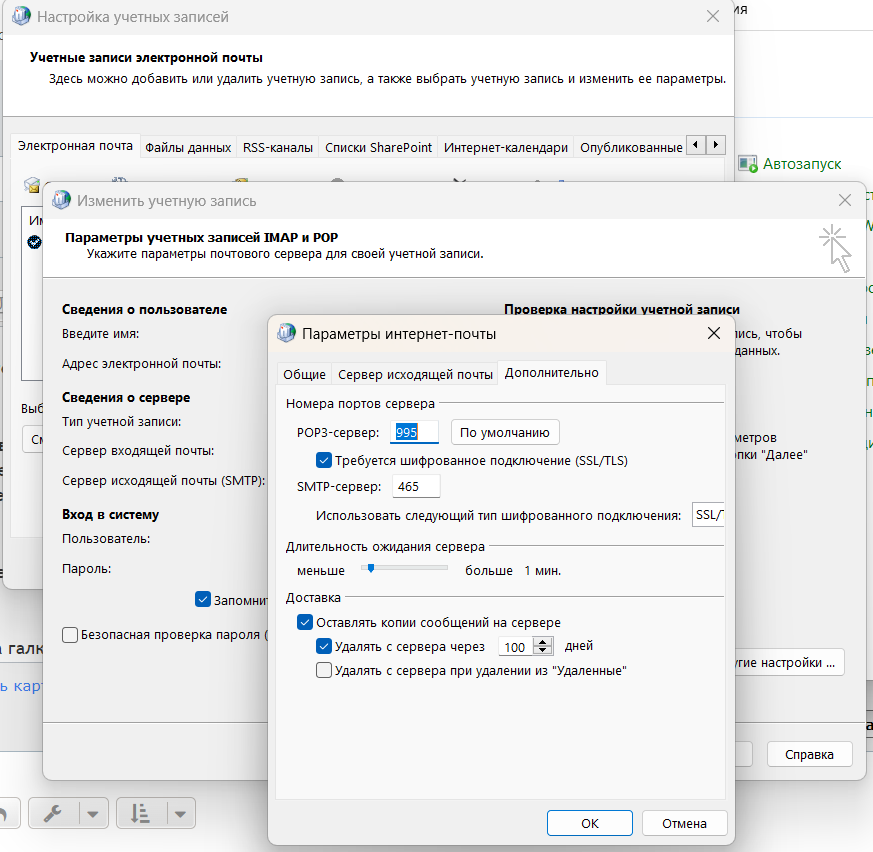Viewport: 873px width, 852px height.
Task: Click the Автозапуск icon in background window
Action: click(x=748, y=164)
